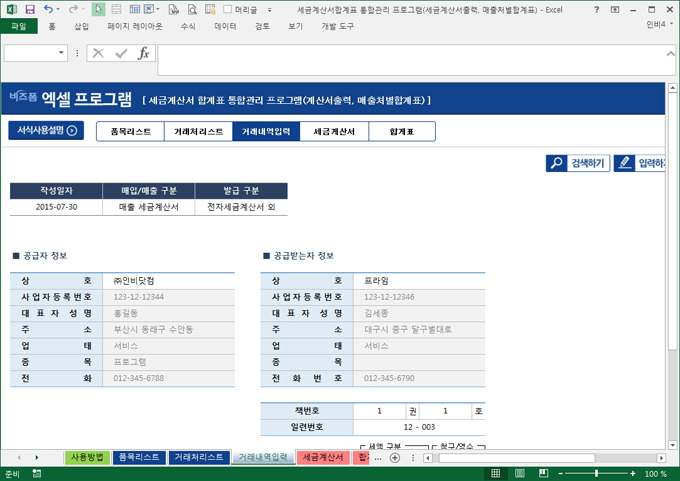The width and height of the screenshot is (680, 481).
Task: Select the 매출 세금계산서 cell
Action: 149,207
